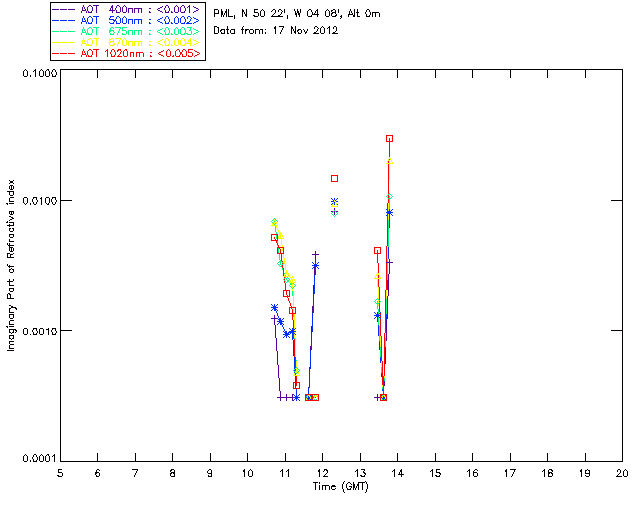Click the x-axis tick label 7
640x512 pixels.
pos(135,473)
